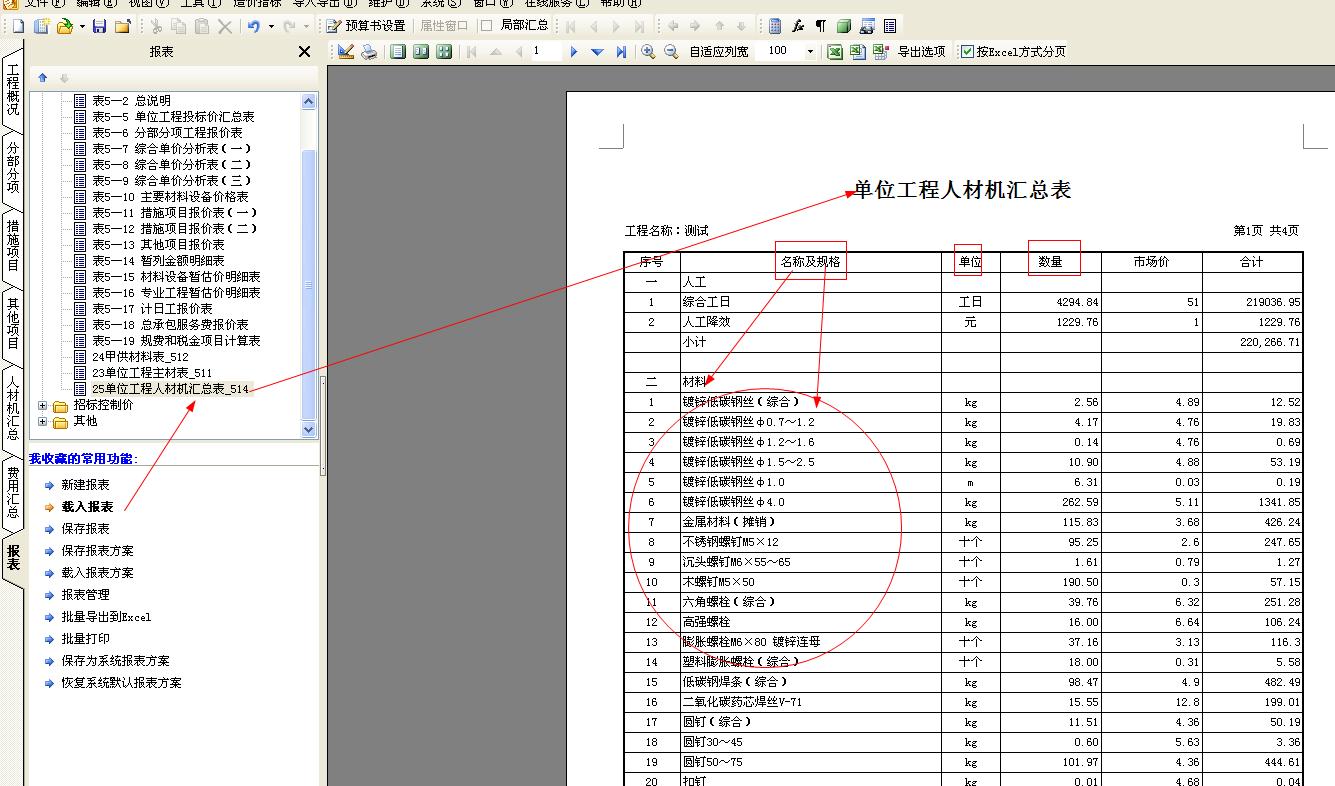Zoom out of the report preview
This screenshot has width=1335, height=786.
(671, 51)
